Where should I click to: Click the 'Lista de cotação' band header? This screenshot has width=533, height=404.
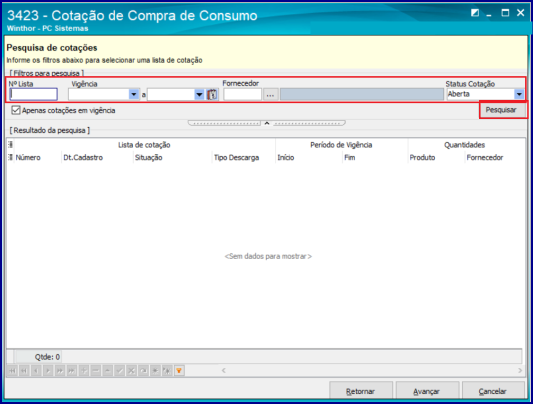click(144, 145)
